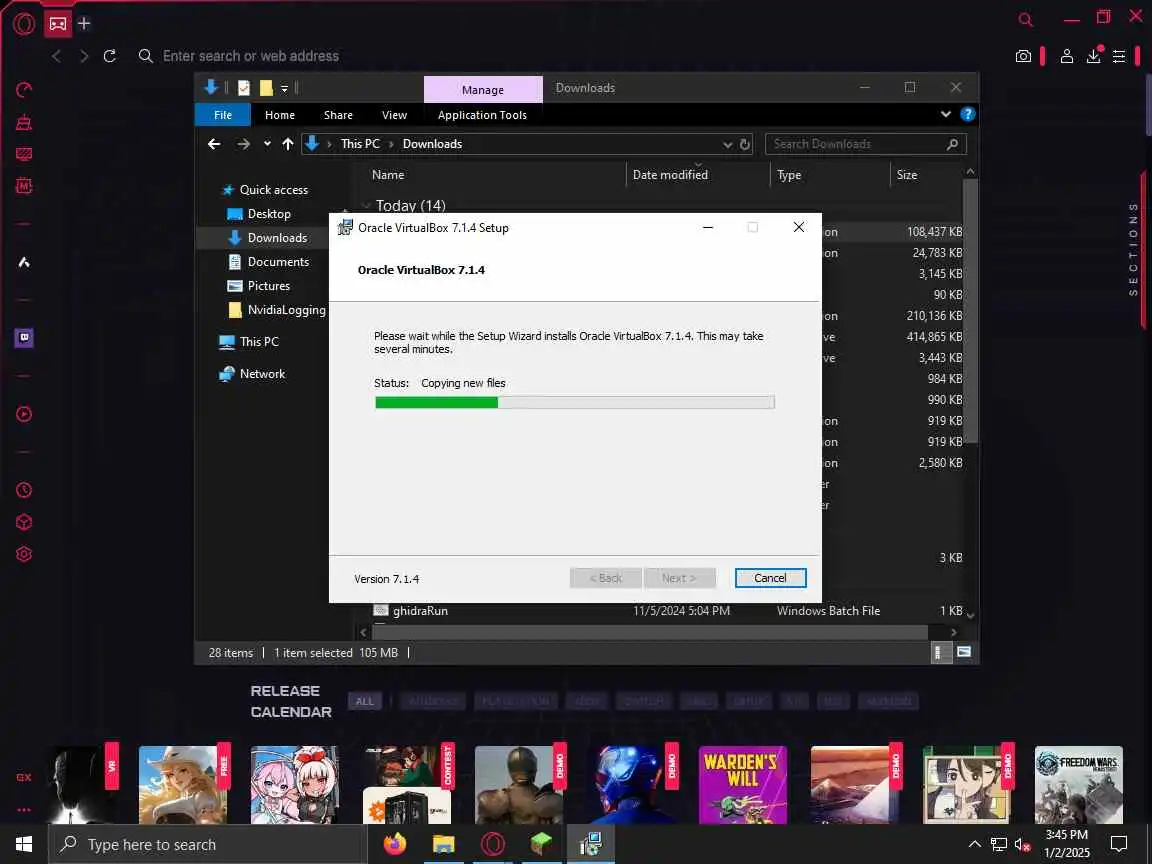Open recent locations dropdown in Explorer
Screen dimensions: 1152x864
pyautogui.click(x=267, y=144)
